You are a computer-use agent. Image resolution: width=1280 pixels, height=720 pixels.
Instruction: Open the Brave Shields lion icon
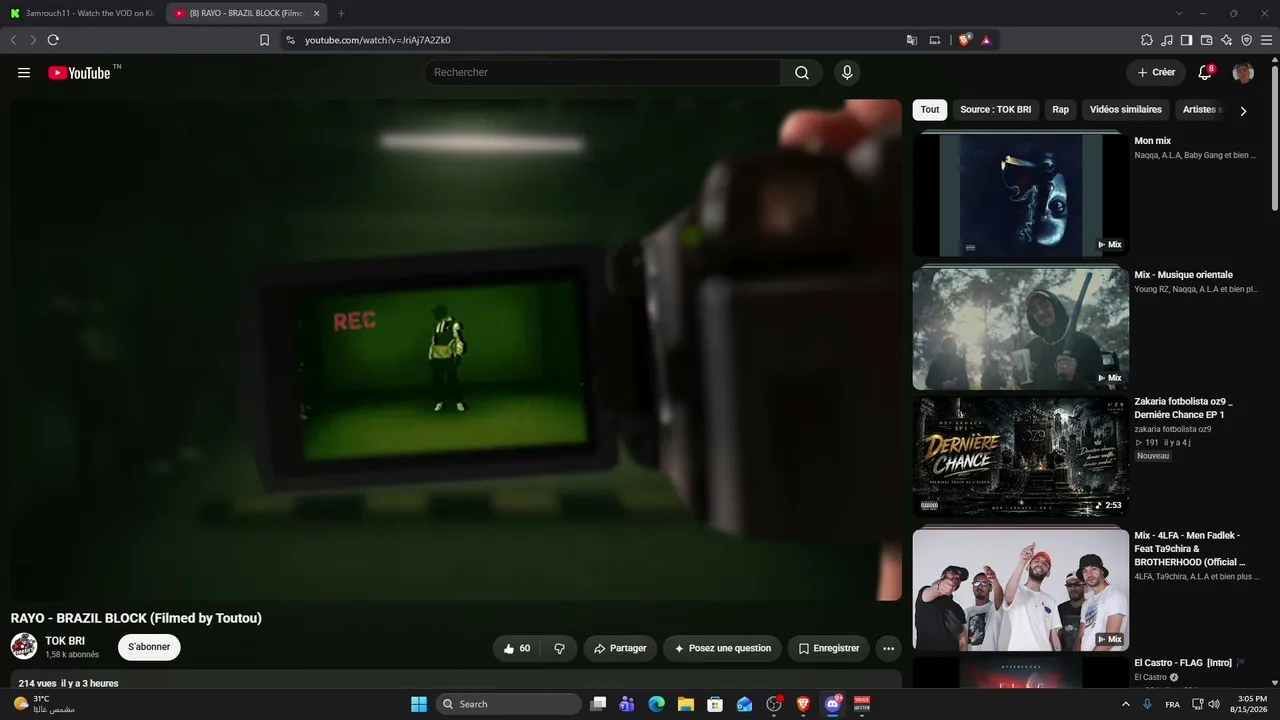964,40
